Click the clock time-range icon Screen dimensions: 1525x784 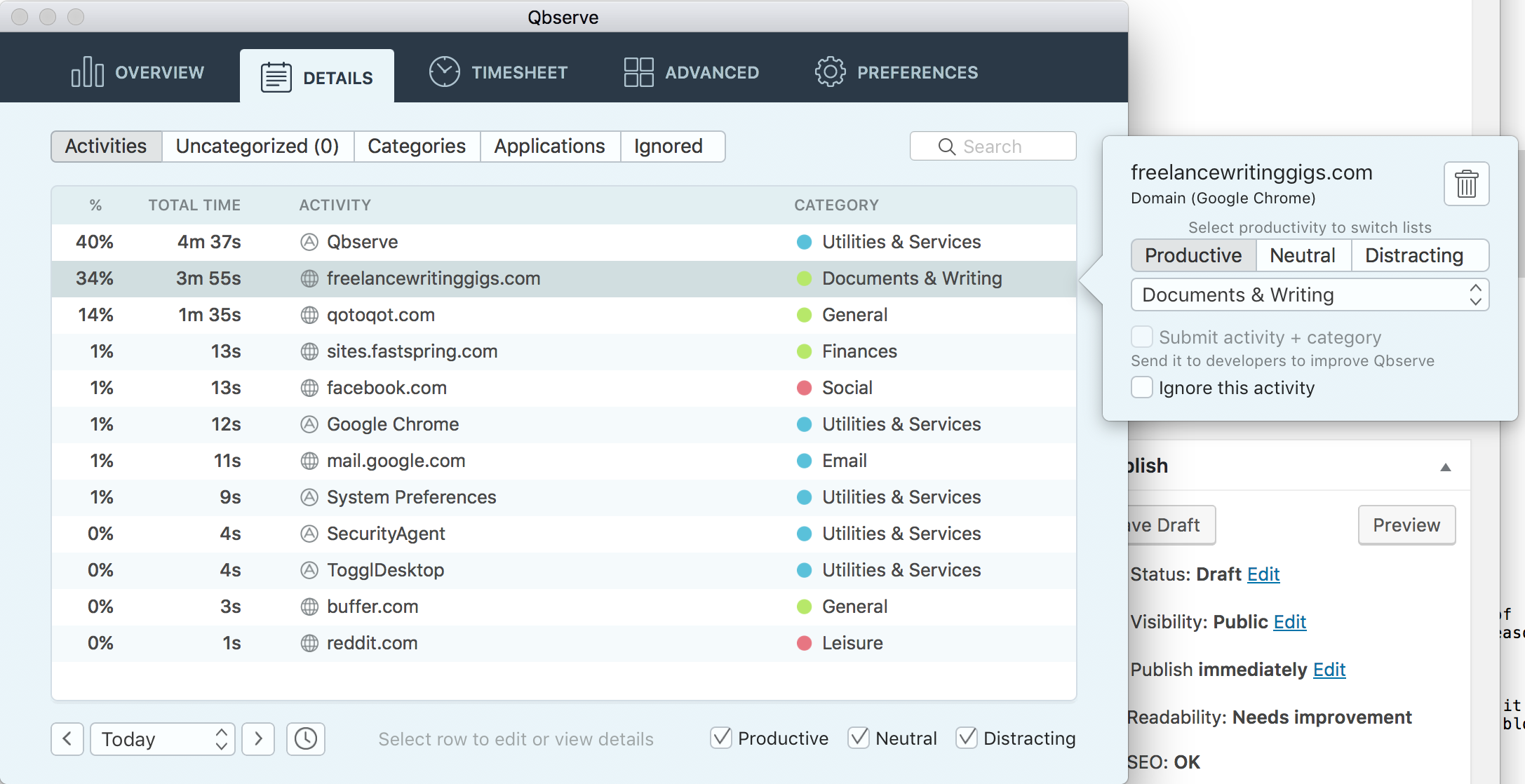pyautogui.click(x=306, y=738)
